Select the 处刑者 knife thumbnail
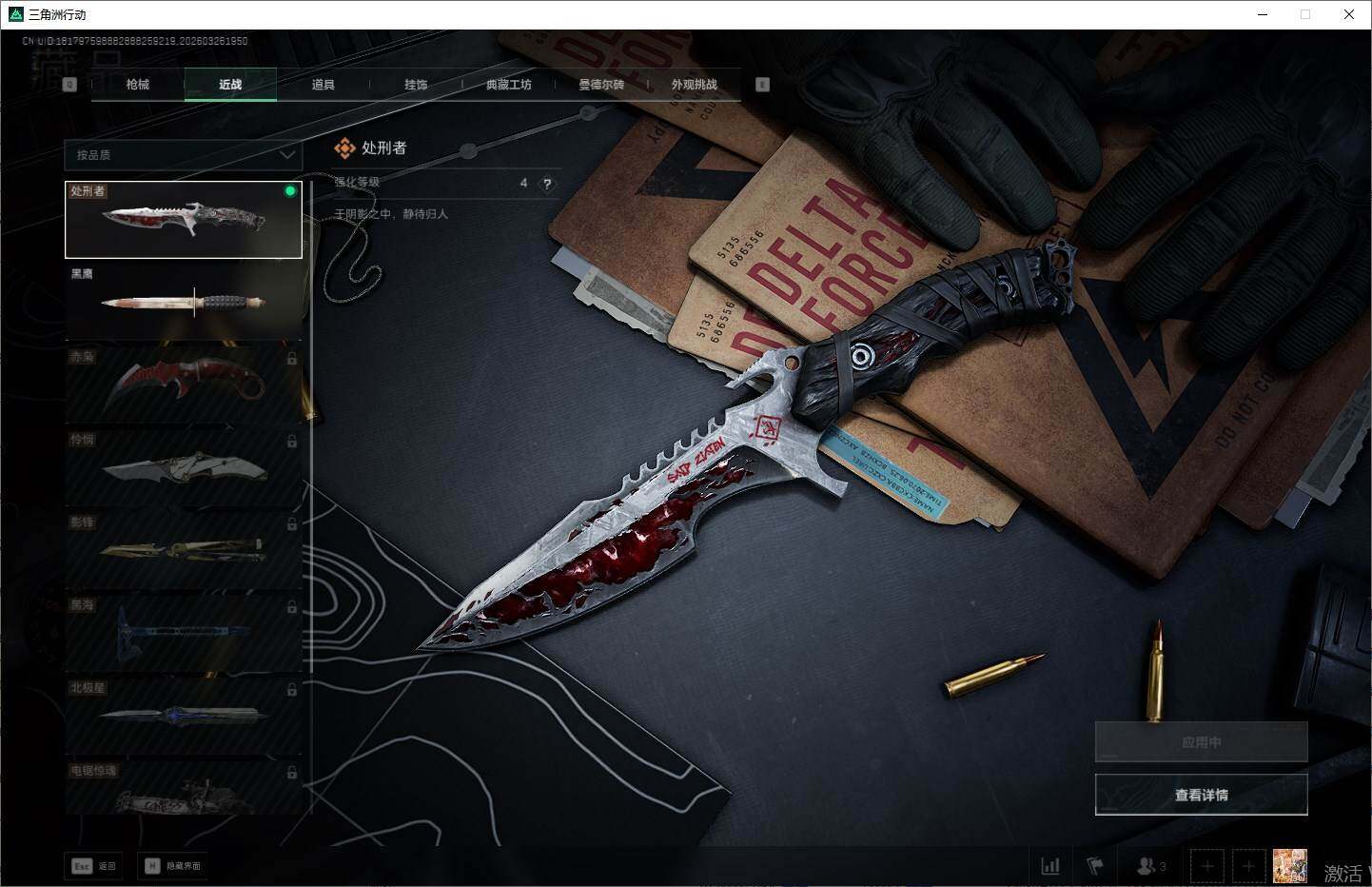The height and width of the screenshot is (887, 1372). click(184, 220)
